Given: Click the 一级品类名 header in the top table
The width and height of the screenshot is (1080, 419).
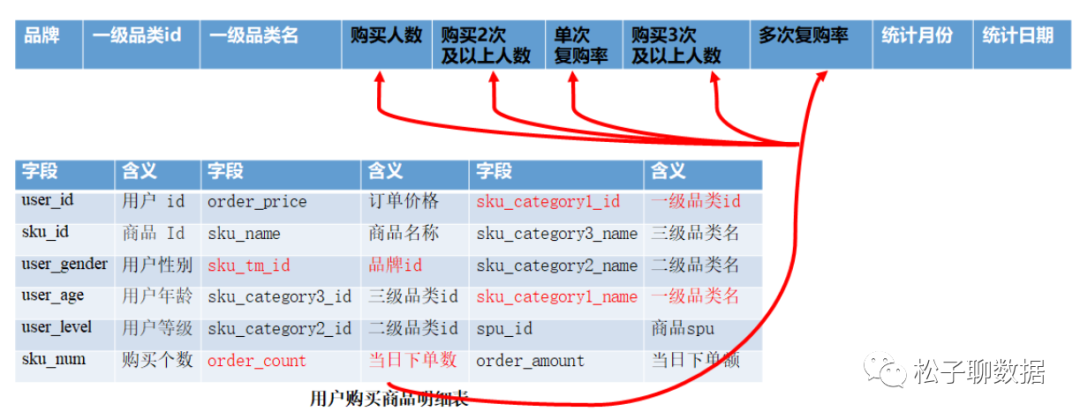Looking at the screenshot, I should point(271,45).
